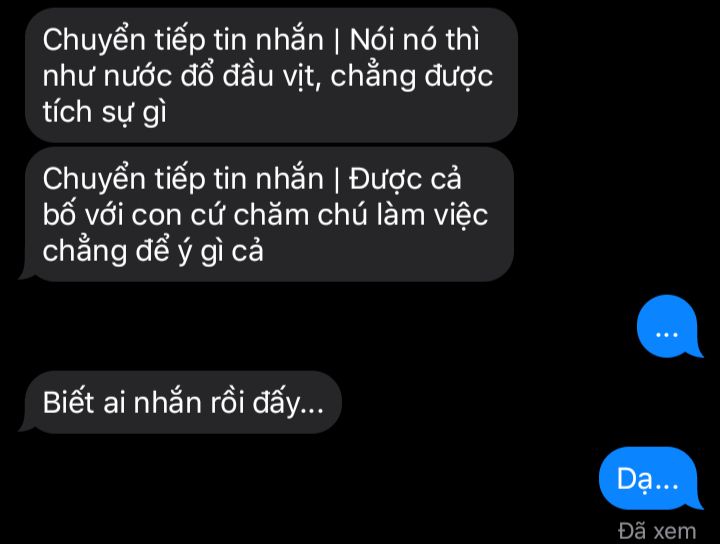
Task: Click the words "chẳng được" in first bubble
Action: coord(411,77)
